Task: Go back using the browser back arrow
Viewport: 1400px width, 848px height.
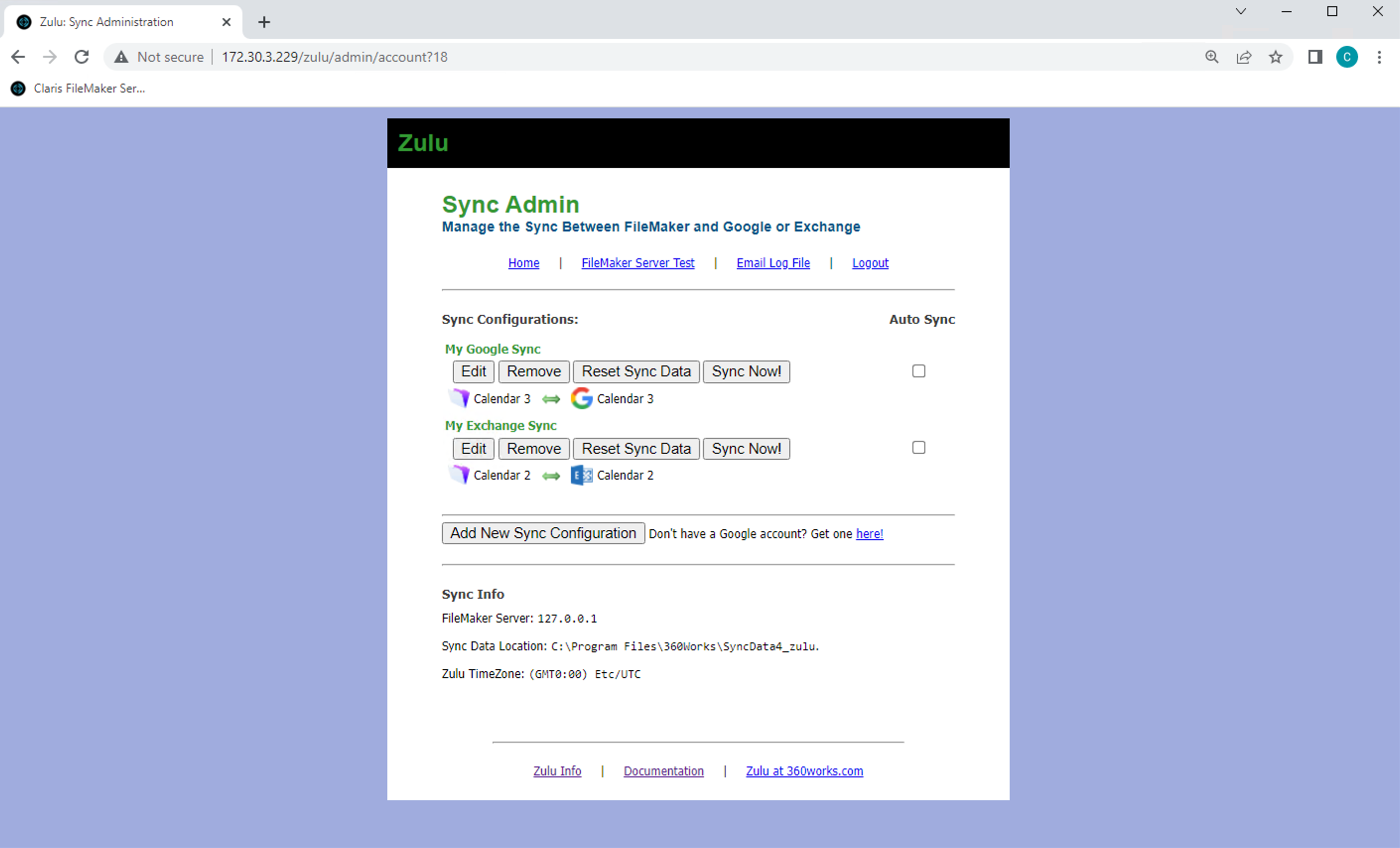Action: tap(18, 57)
